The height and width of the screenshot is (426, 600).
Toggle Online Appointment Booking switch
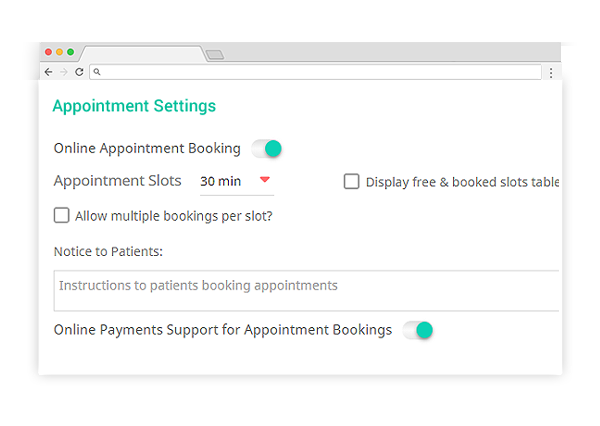point(267,149)
